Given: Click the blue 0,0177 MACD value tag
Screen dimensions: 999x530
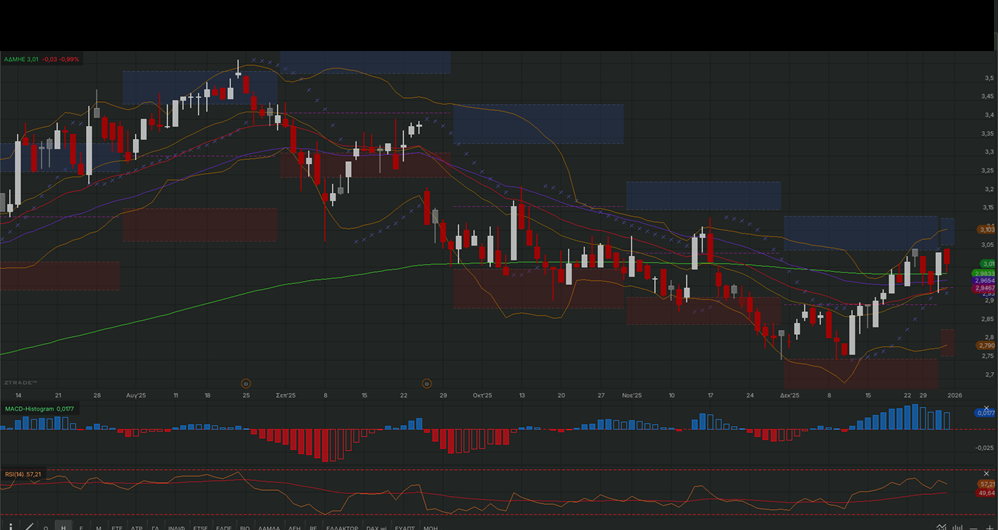Looking at the screenshot, I should click(986, 413).
